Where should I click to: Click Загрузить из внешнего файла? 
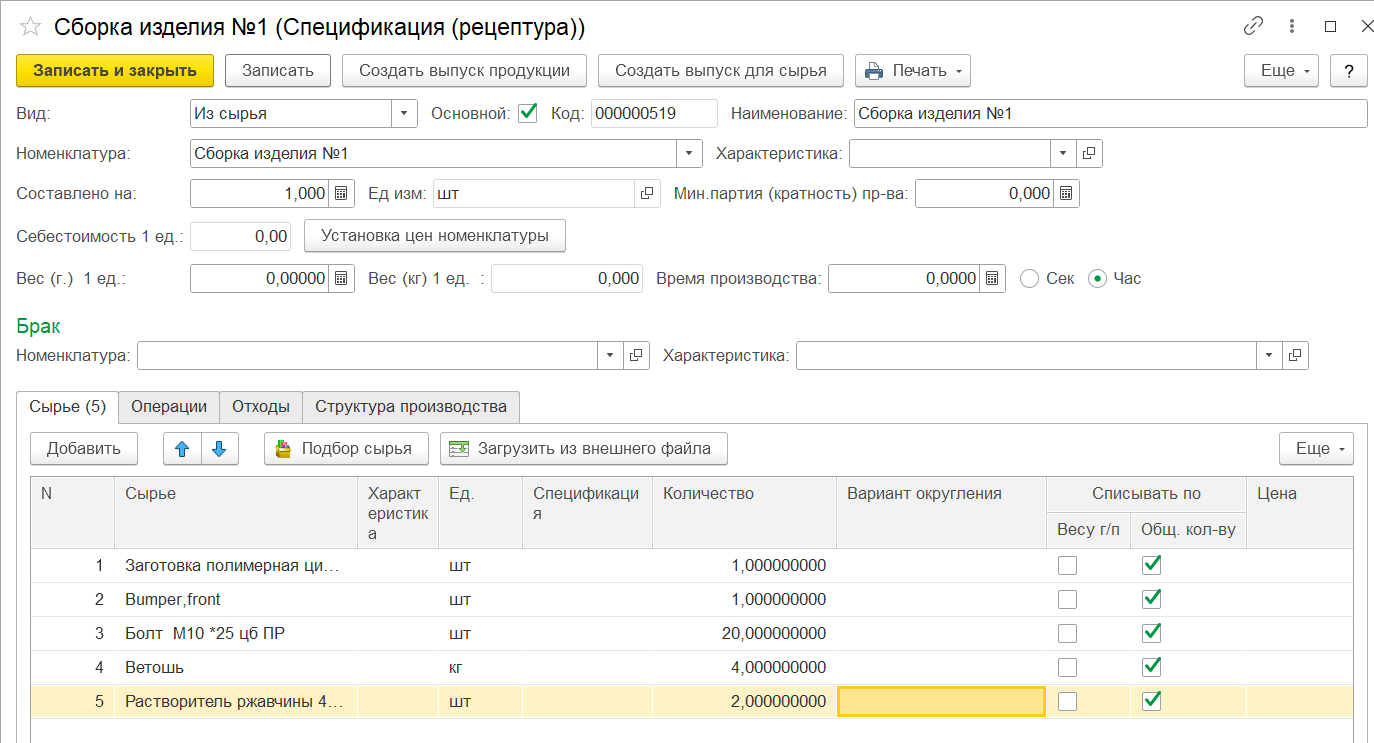(583, 449)
